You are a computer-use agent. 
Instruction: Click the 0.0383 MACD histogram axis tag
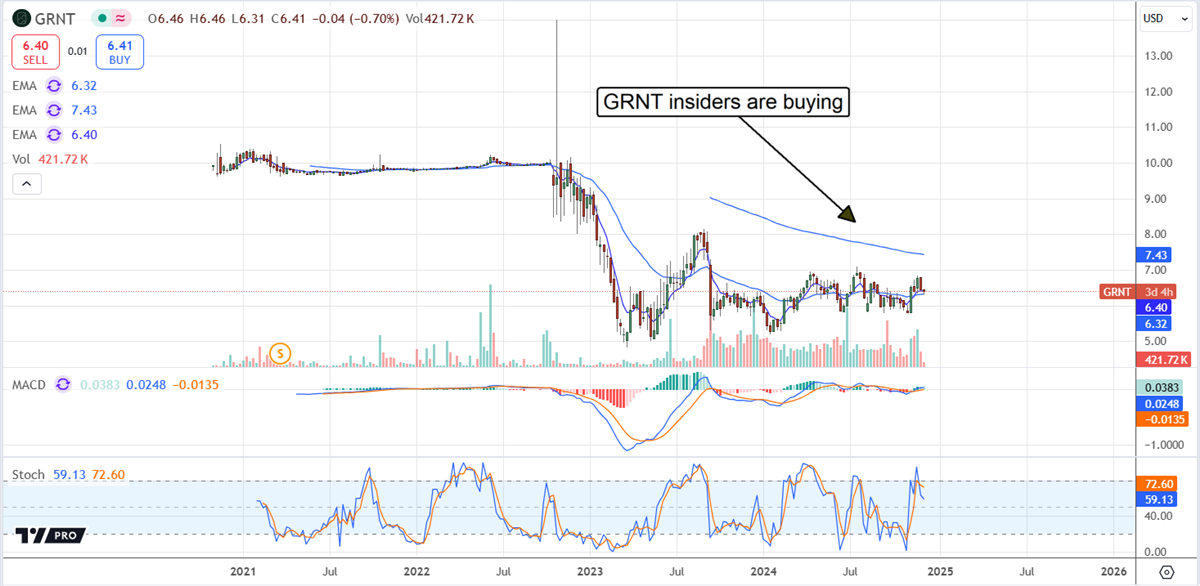(1160, 388)
